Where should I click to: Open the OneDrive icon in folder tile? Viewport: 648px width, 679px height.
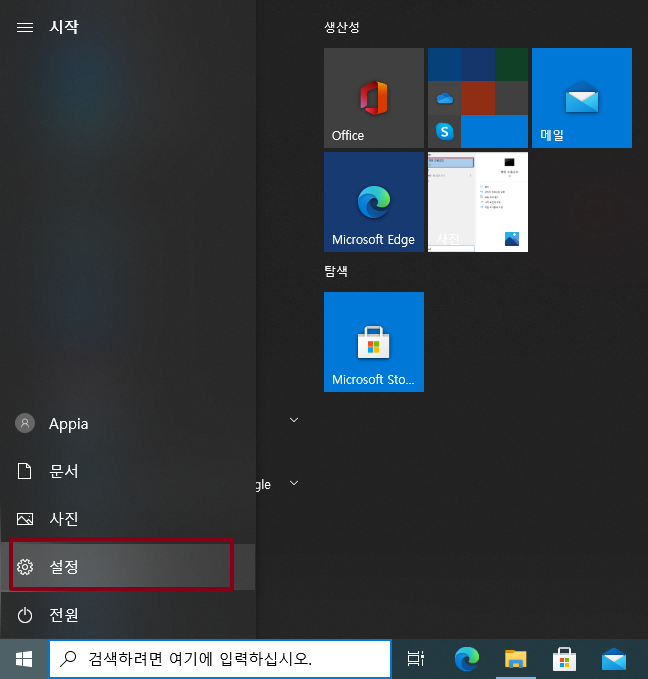point(444,98)
